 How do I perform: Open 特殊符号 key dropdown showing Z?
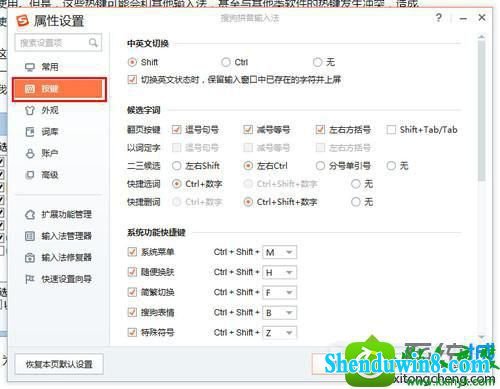pyautogui.click(x=280, y=333)
